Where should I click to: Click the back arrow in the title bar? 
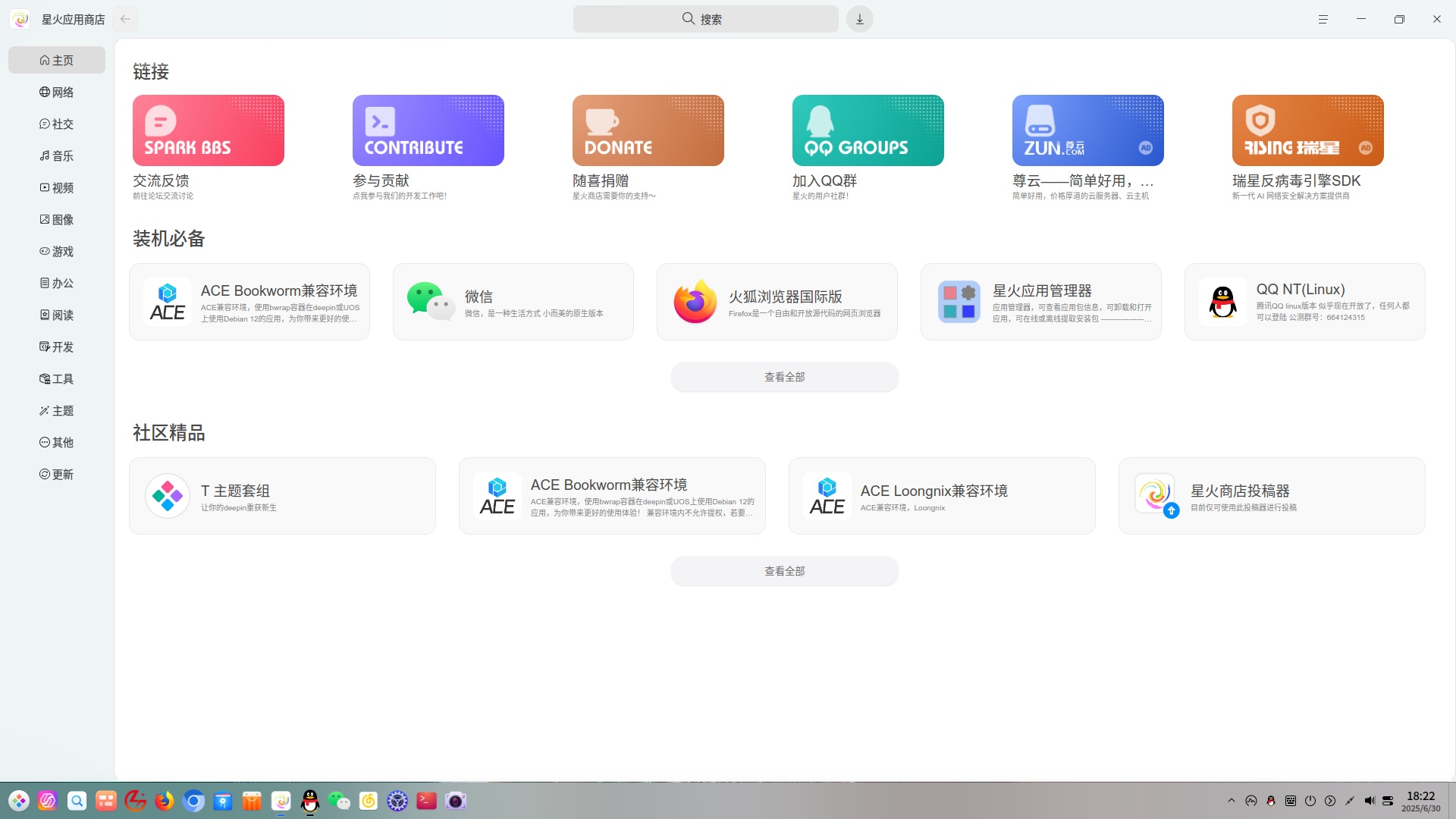(x=125, y=19)
